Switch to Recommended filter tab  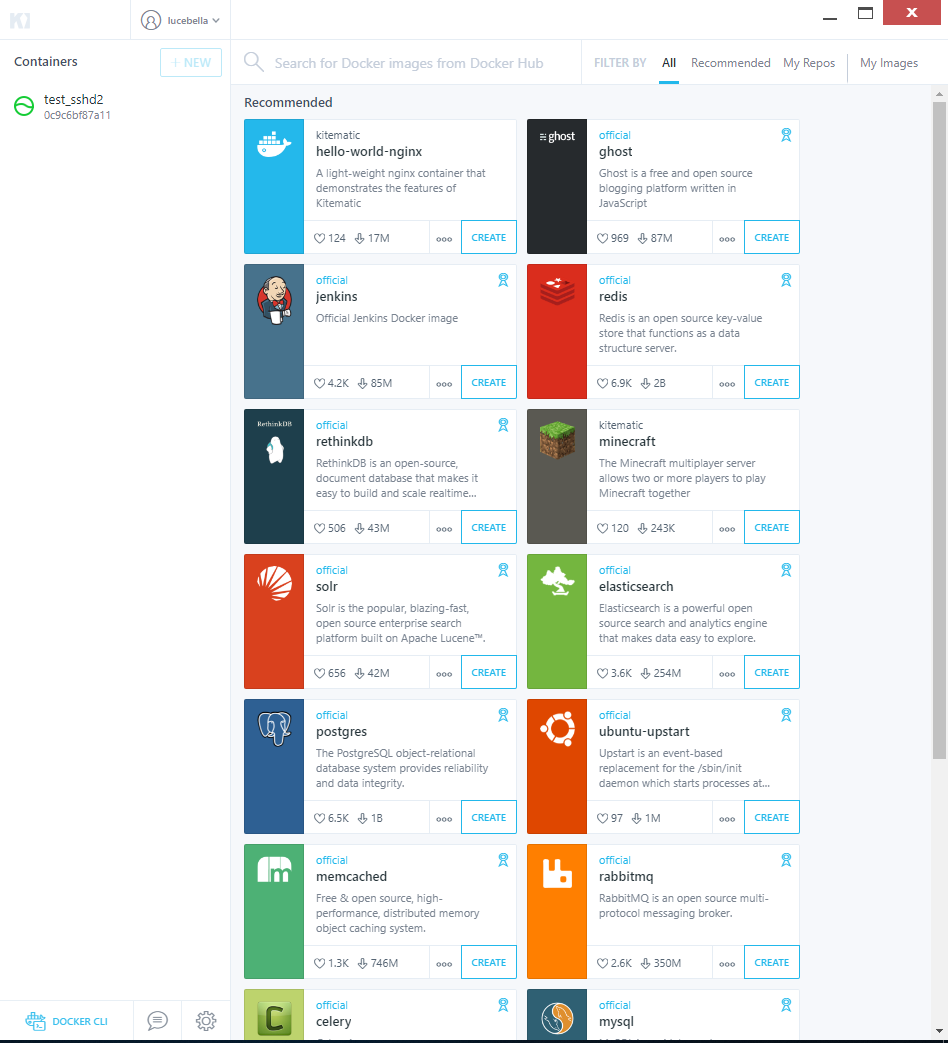coord(730,63)
